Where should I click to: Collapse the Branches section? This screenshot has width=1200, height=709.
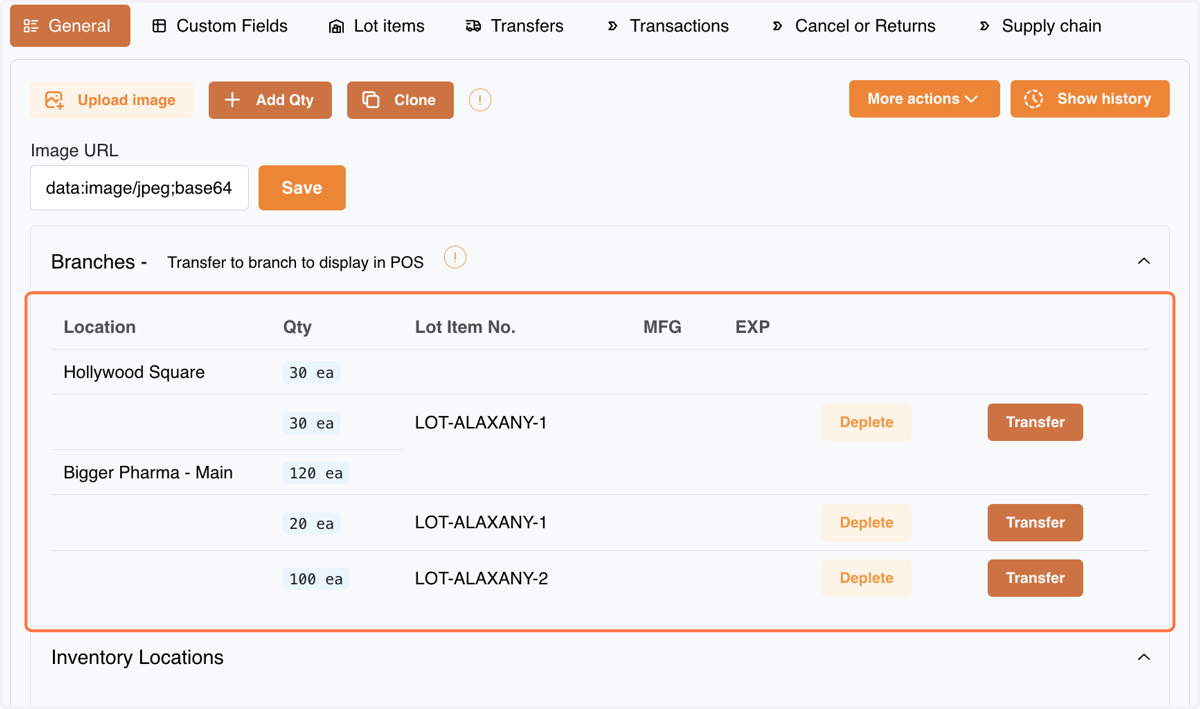click(1144, 261)
